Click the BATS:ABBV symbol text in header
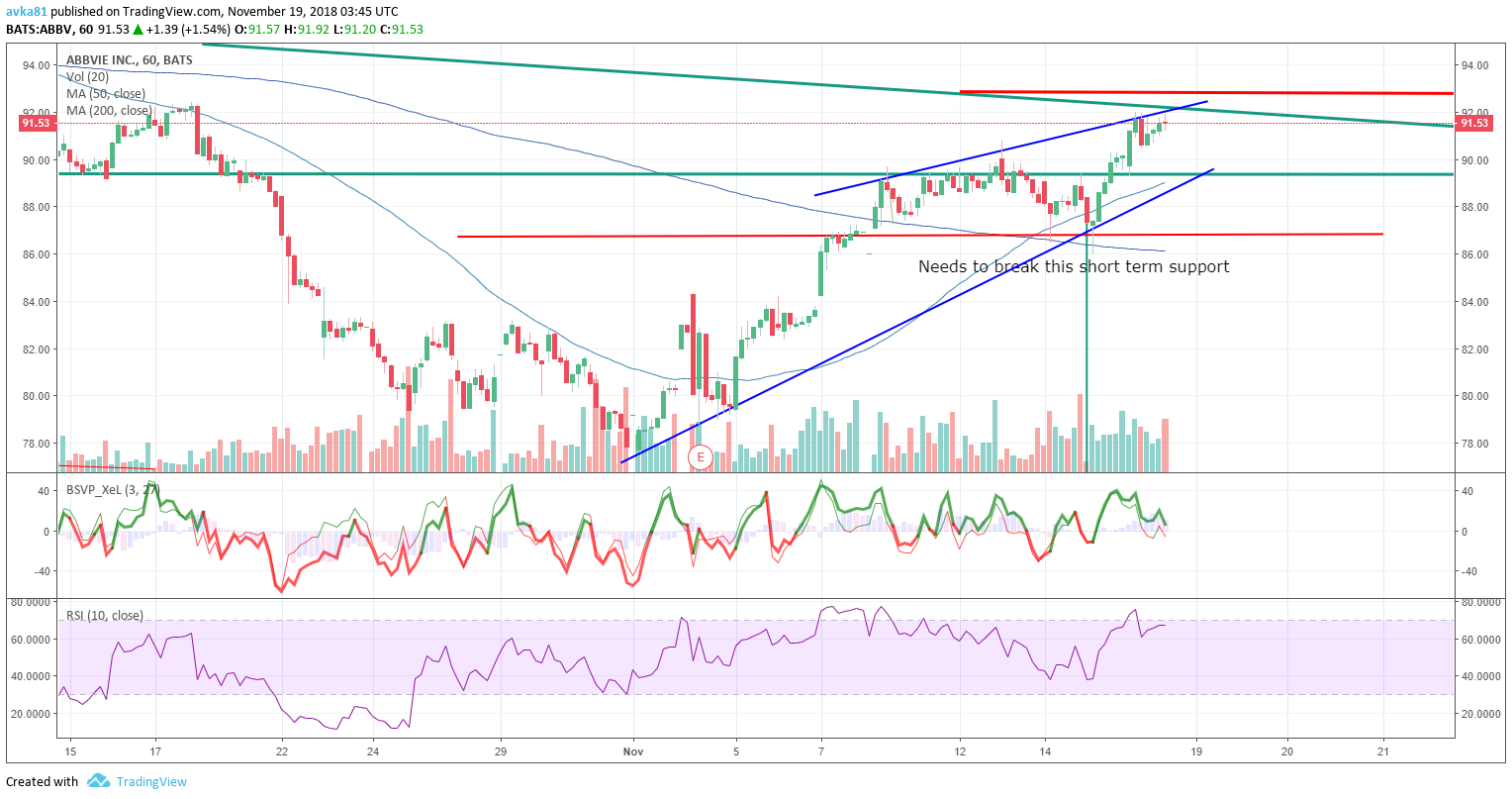1512x799 pixels. click(39, 29)
